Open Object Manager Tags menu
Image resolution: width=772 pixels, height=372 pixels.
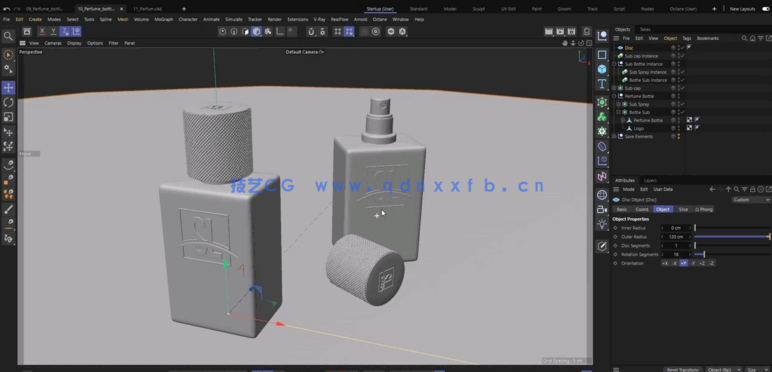pyautogui.click(x=686, y=38)
